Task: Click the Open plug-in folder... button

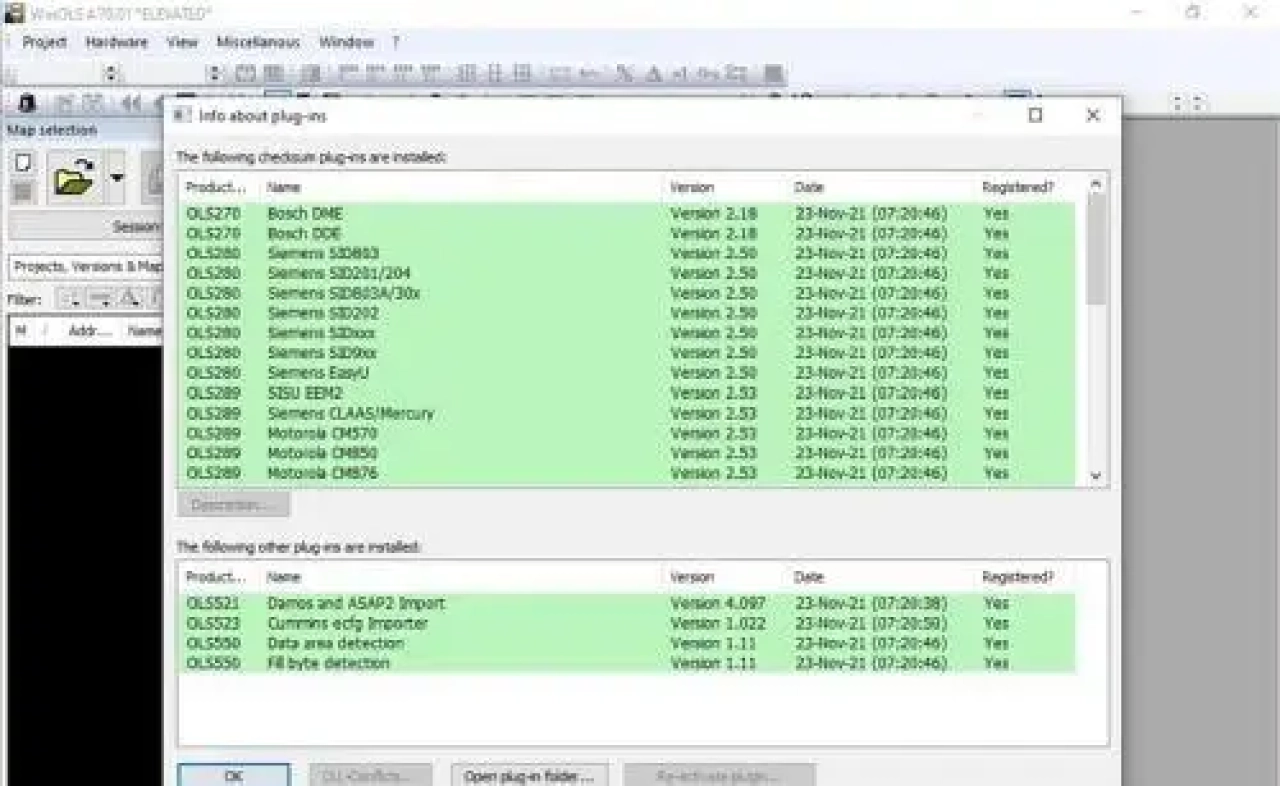Action: click(x=529, y=775)
